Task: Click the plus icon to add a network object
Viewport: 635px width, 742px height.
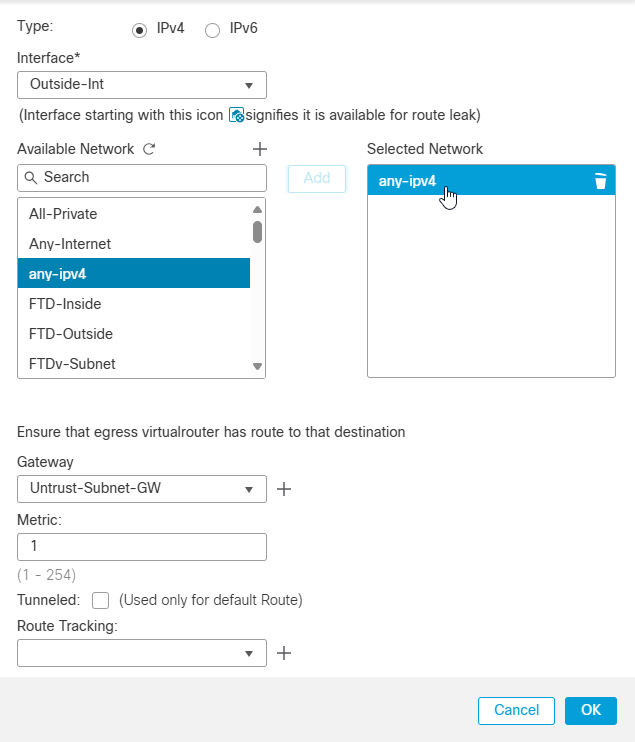Action: 260,149
